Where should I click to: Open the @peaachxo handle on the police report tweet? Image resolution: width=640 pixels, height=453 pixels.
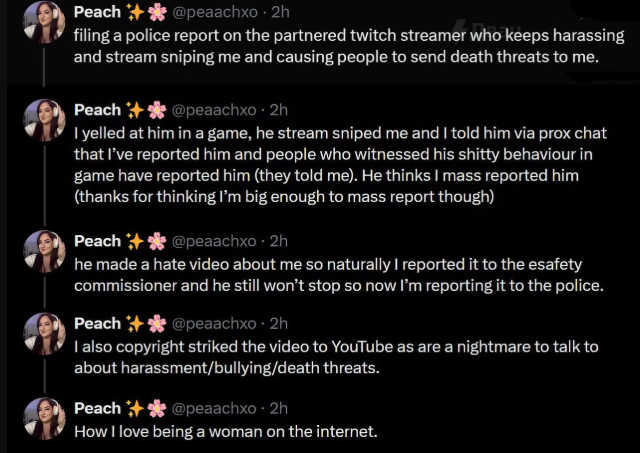coord(216,12)
